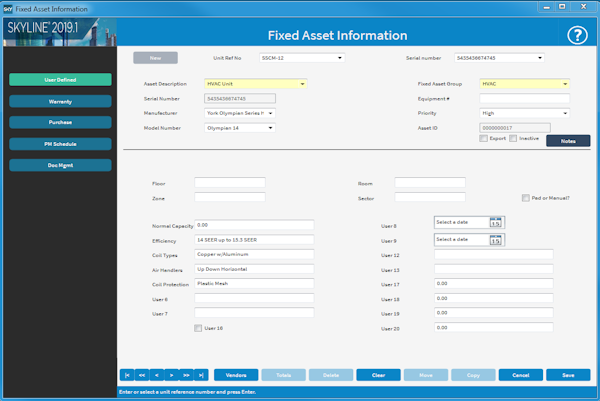Click the SKY app icon in title bar
600x401 pixels.
pos(8,9)
